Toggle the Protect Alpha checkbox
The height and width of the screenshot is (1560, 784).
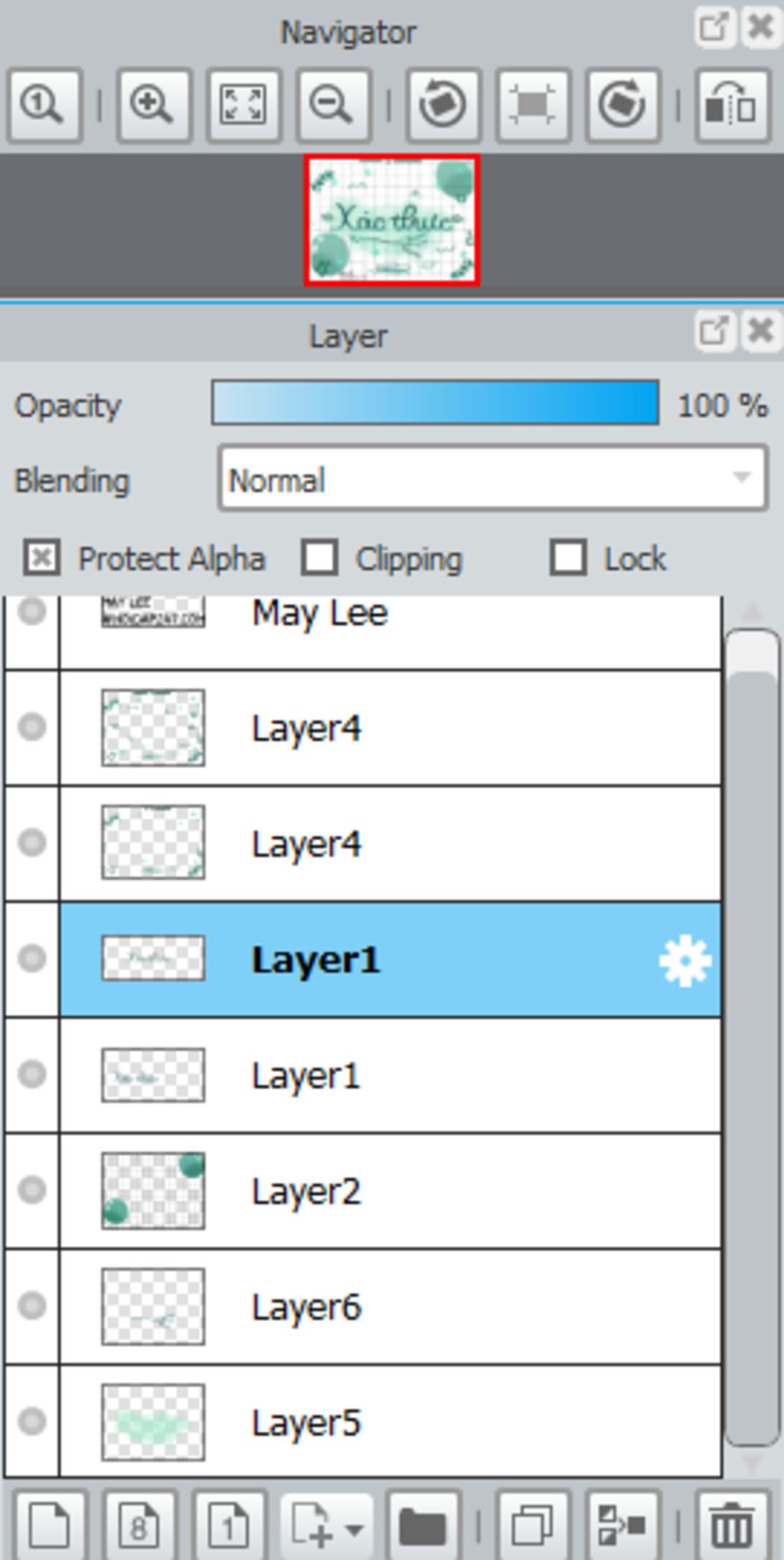pos(41,558)
